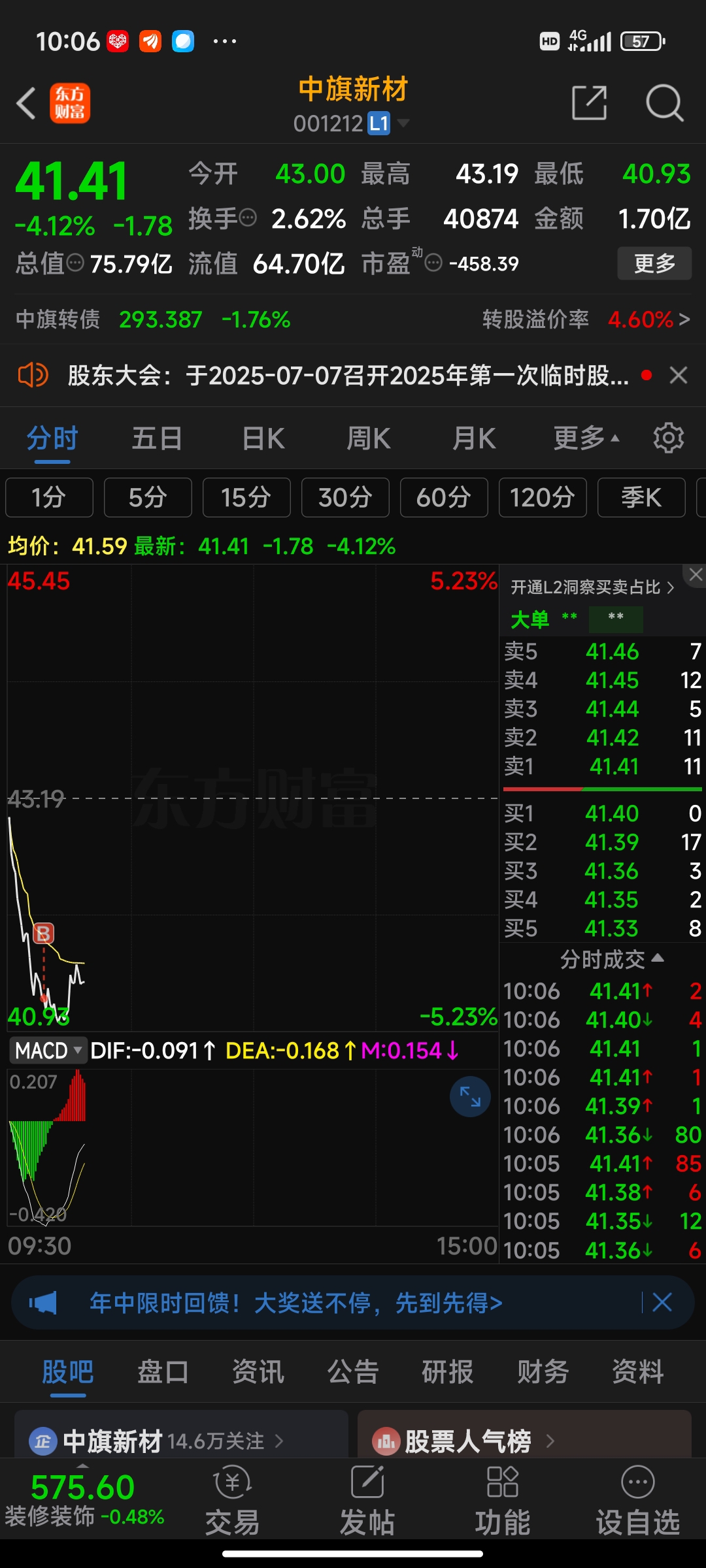Image resolution: width=706 pixels, height=1568 pixels.
Task: Tap the share export icon
Action: point(589,103)
